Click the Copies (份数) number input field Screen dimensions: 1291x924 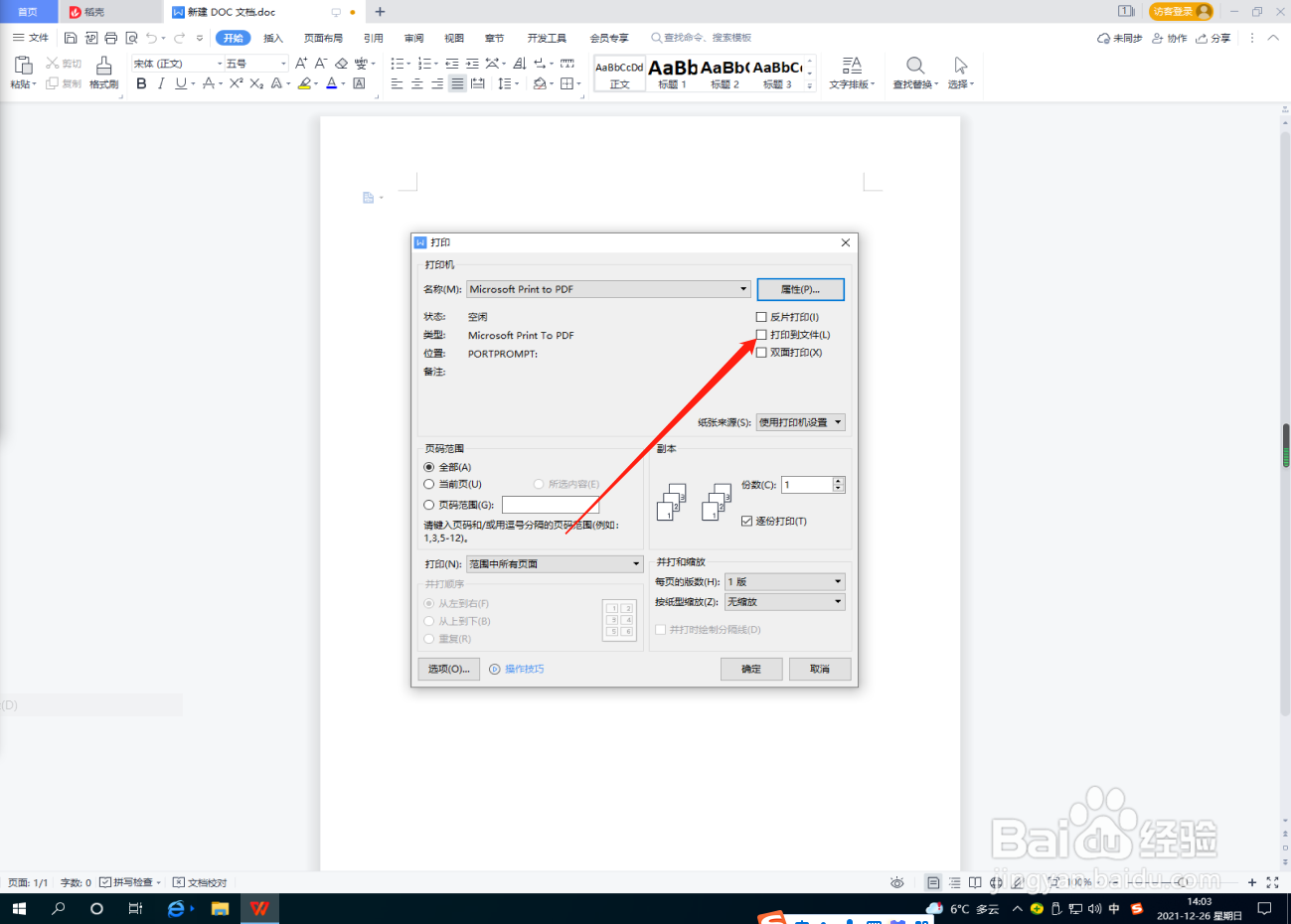[x=807, y=485]
